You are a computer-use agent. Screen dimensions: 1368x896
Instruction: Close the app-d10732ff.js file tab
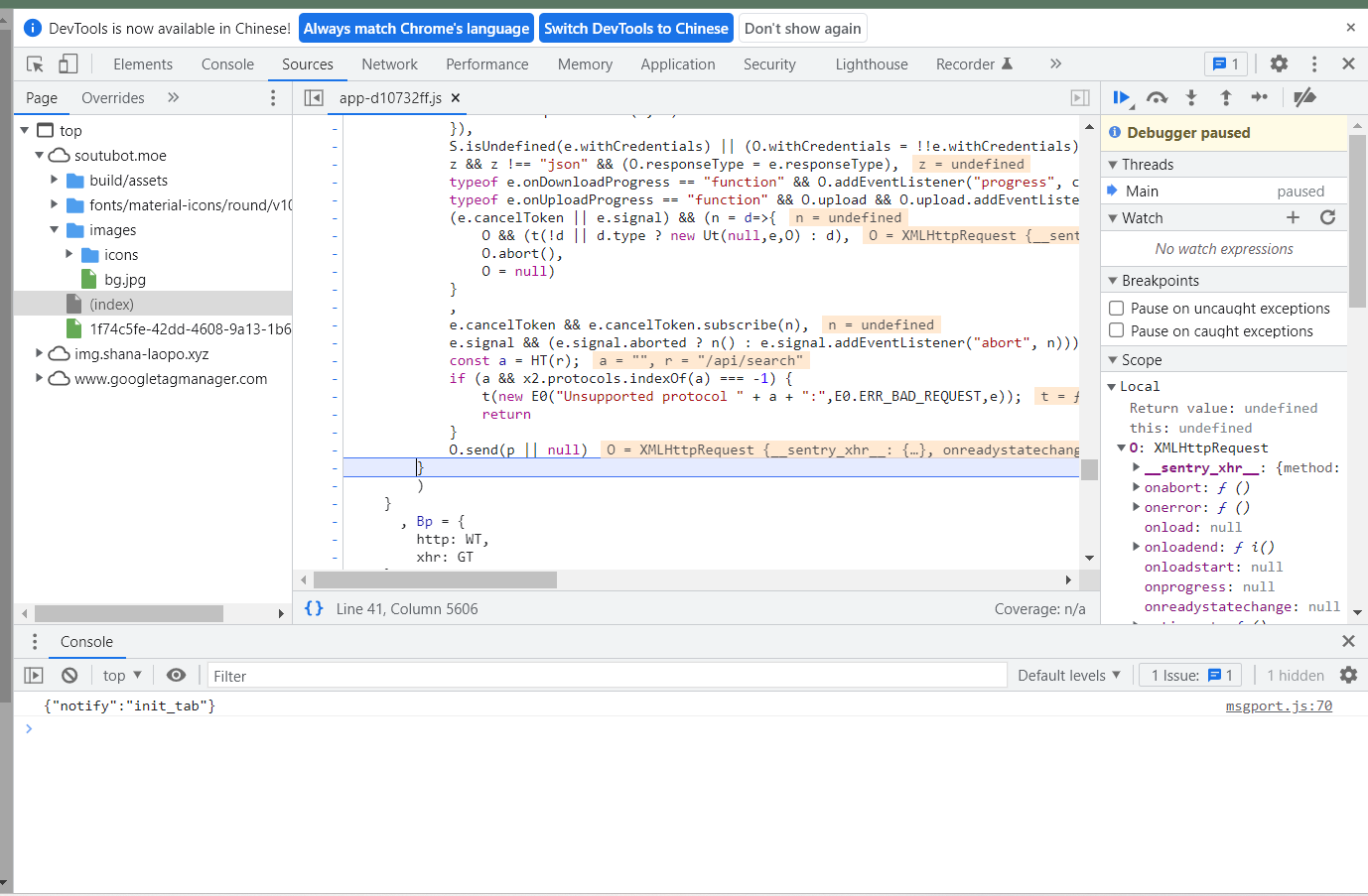pos(456,97)
